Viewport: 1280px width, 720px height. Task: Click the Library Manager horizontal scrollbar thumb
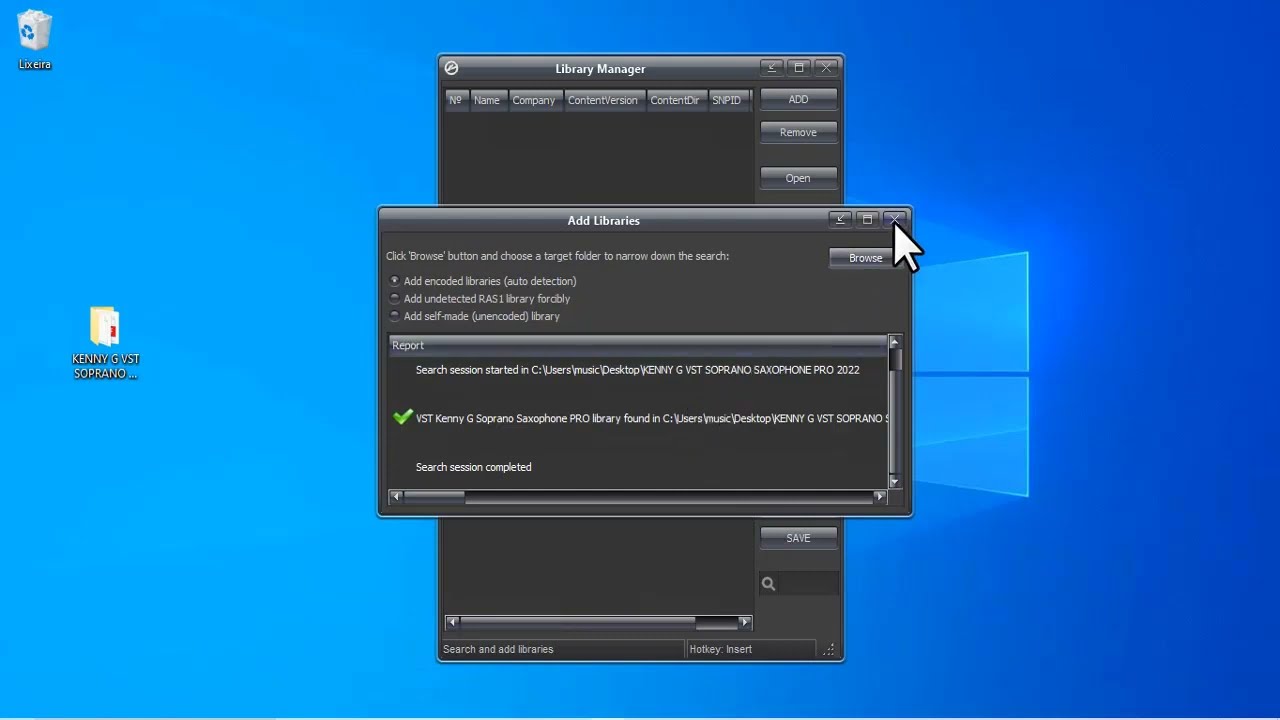pyautogui.click(x=578, y=622)
